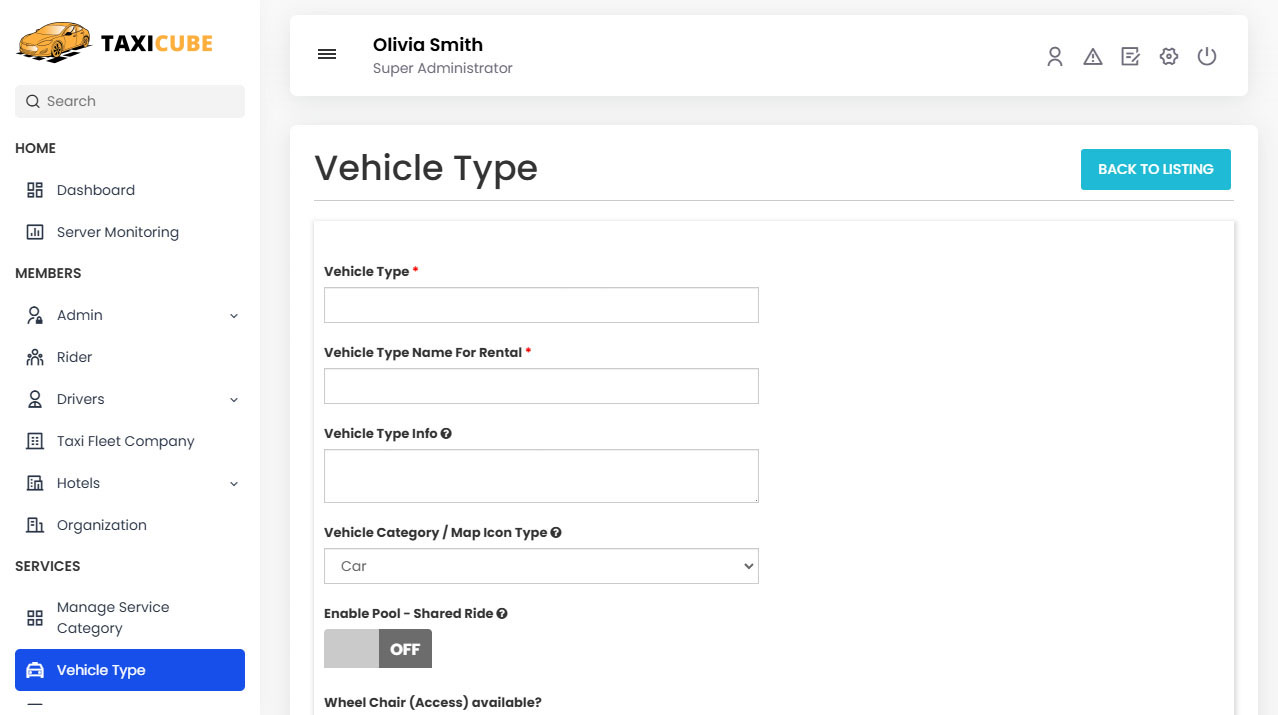The width and height of the screenshot is (1278, 715).
Task: Click the sidebar Search field
Action: pyautogui.click(x=129, y=101)
